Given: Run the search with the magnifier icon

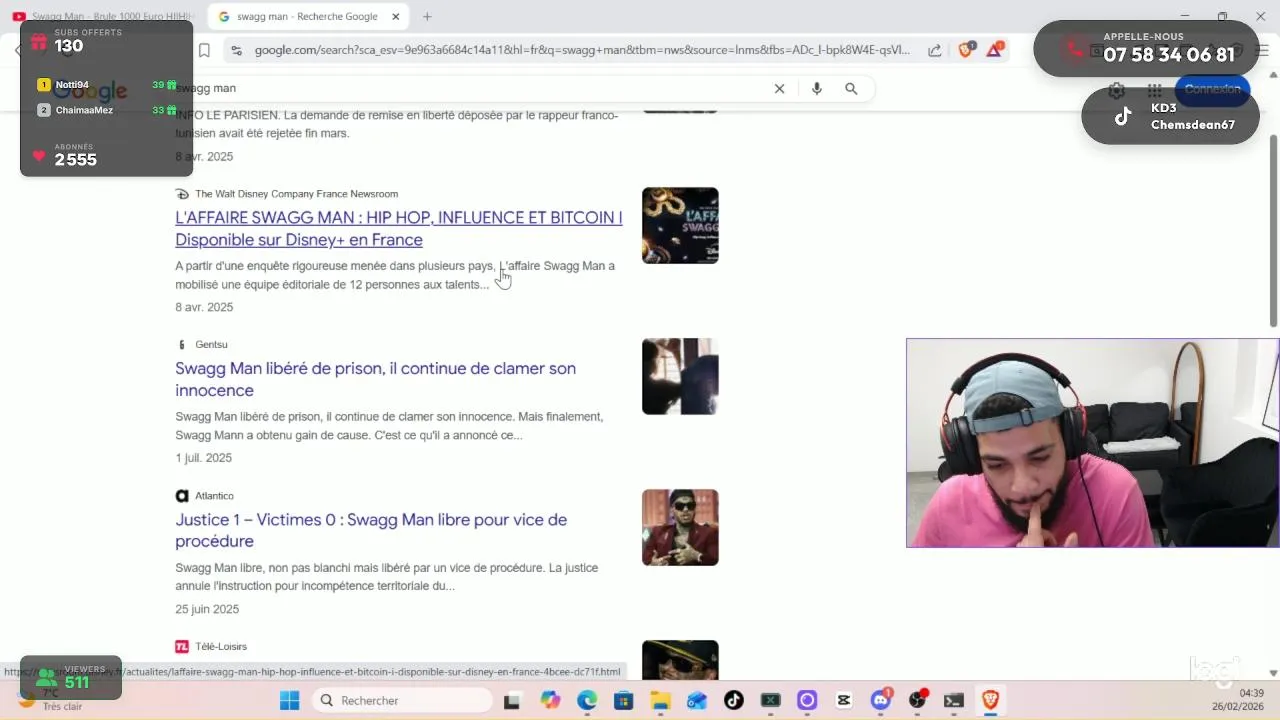Looking at the screenshot, I should point(851,88).
